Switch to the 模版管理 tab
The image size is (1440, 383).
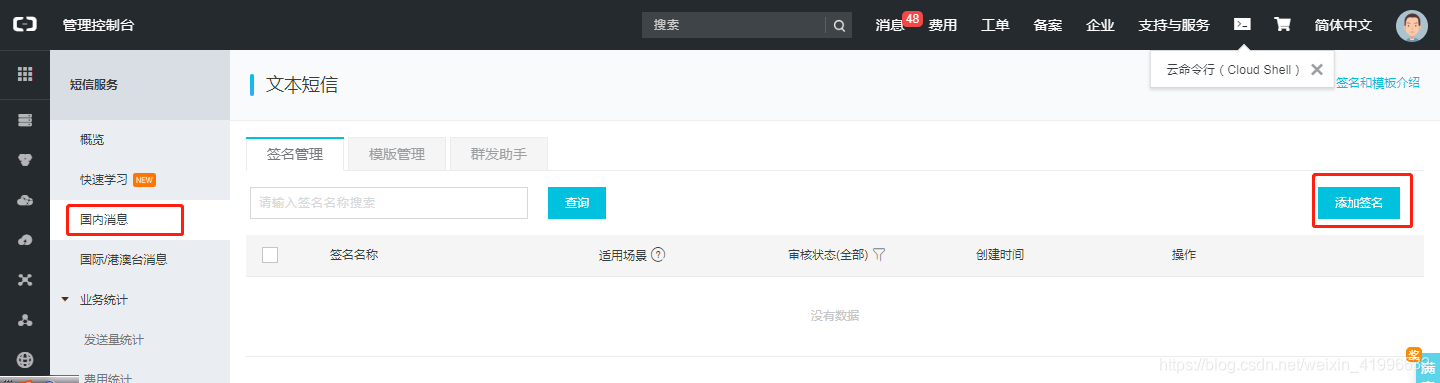click(x=397, y=154)
